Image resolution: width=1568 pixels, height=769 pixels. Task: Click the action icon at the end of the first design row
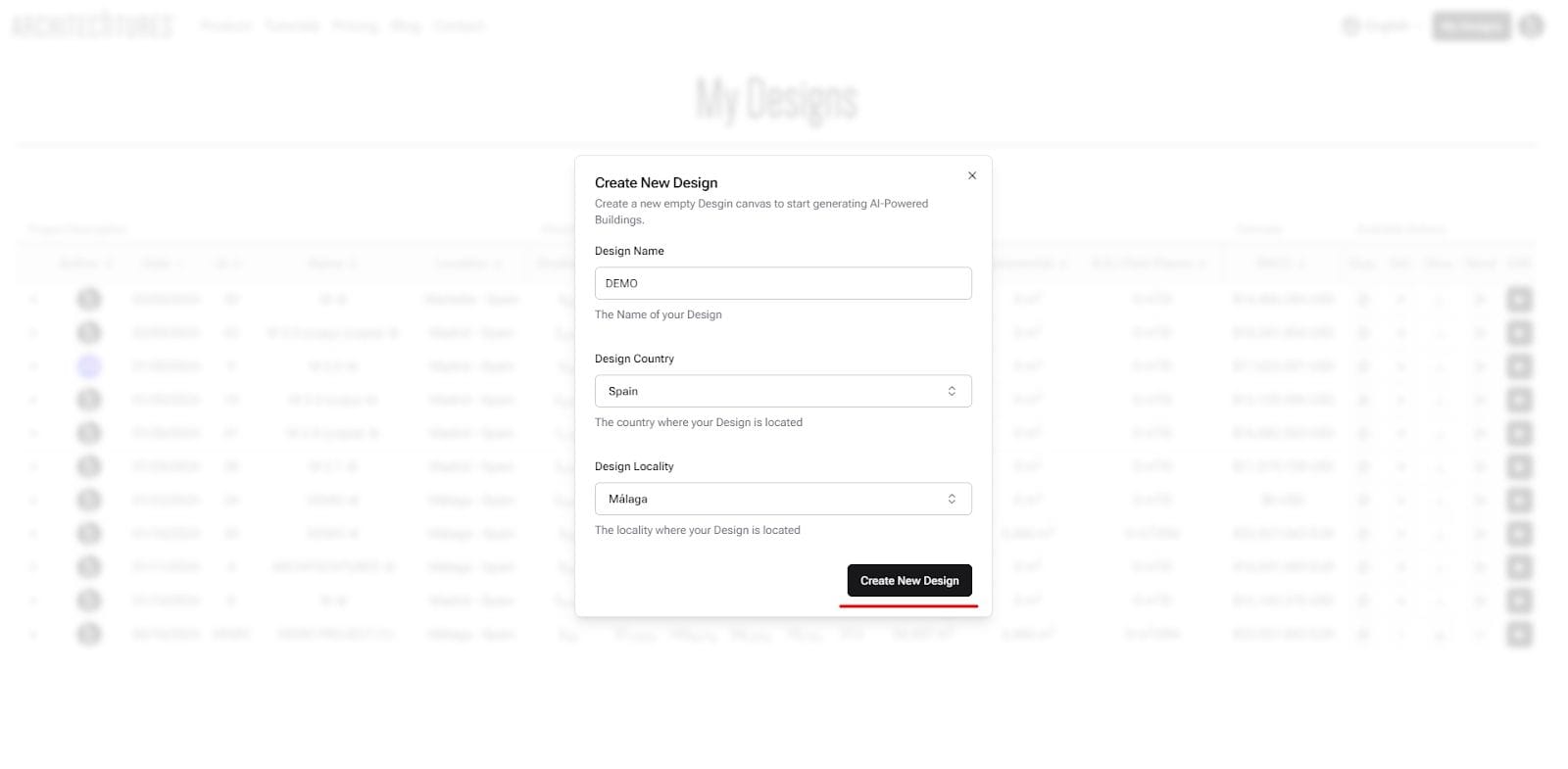pos(1520,299)
